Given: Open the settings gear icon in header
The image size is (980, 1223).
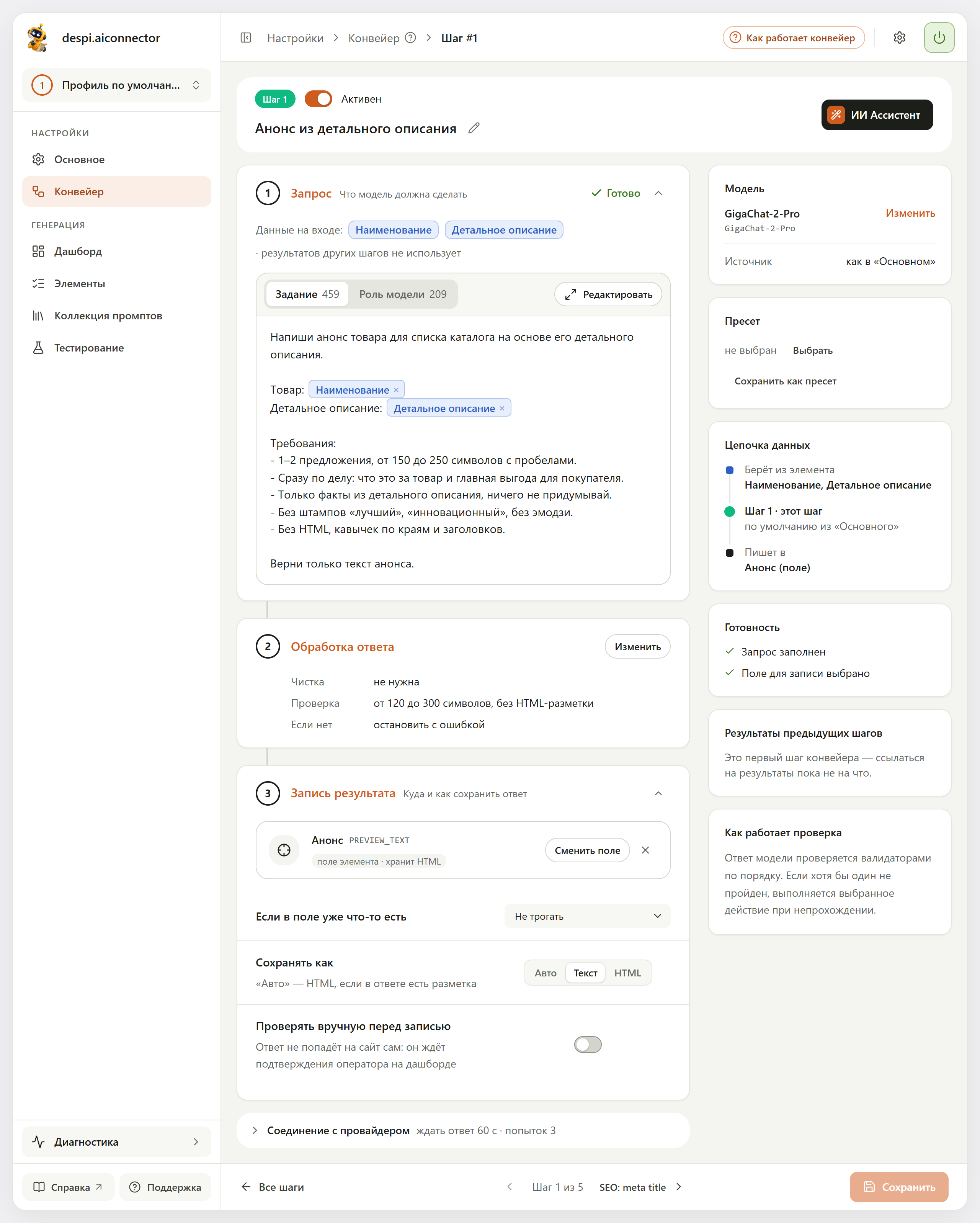Looking at the screenshot, I should tap(900, 38).
